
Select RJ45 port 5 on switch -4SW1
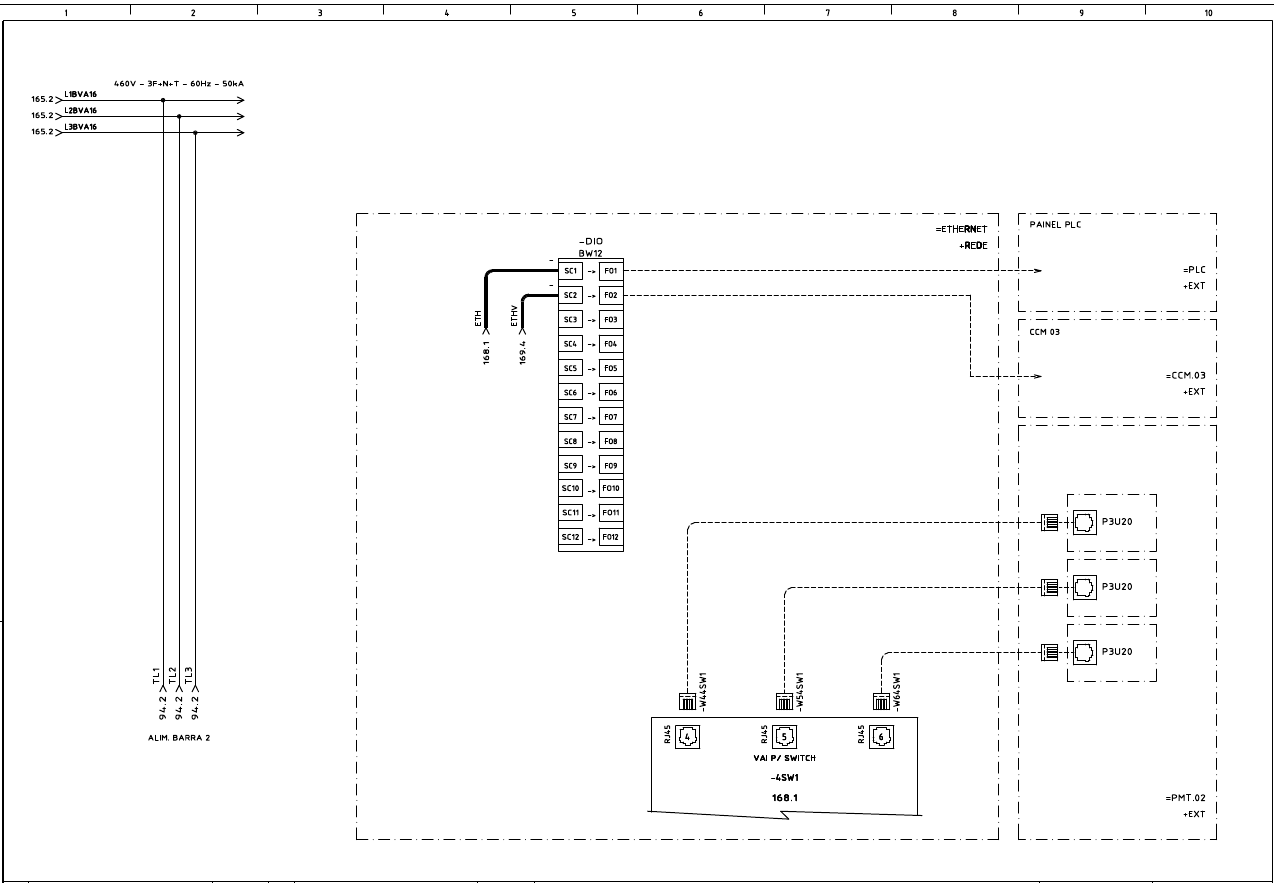(x=783, y=737)
